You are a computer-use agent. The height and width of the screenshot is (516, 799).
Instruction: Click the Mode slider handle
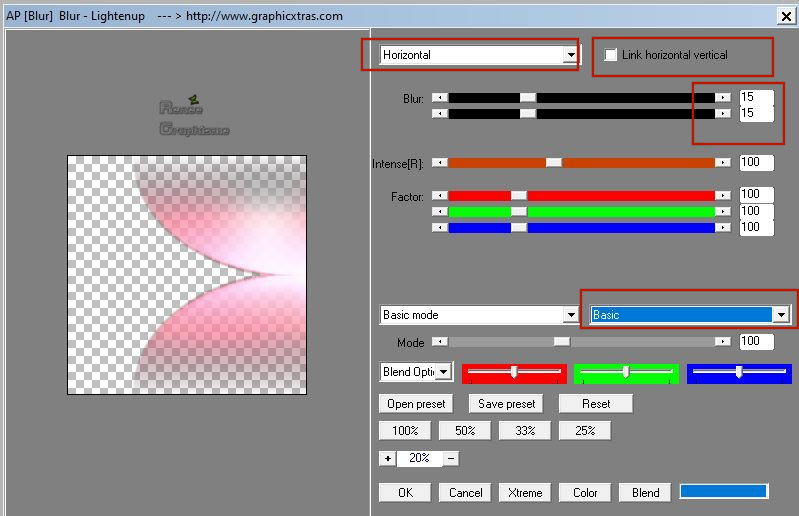click(562, 341)
